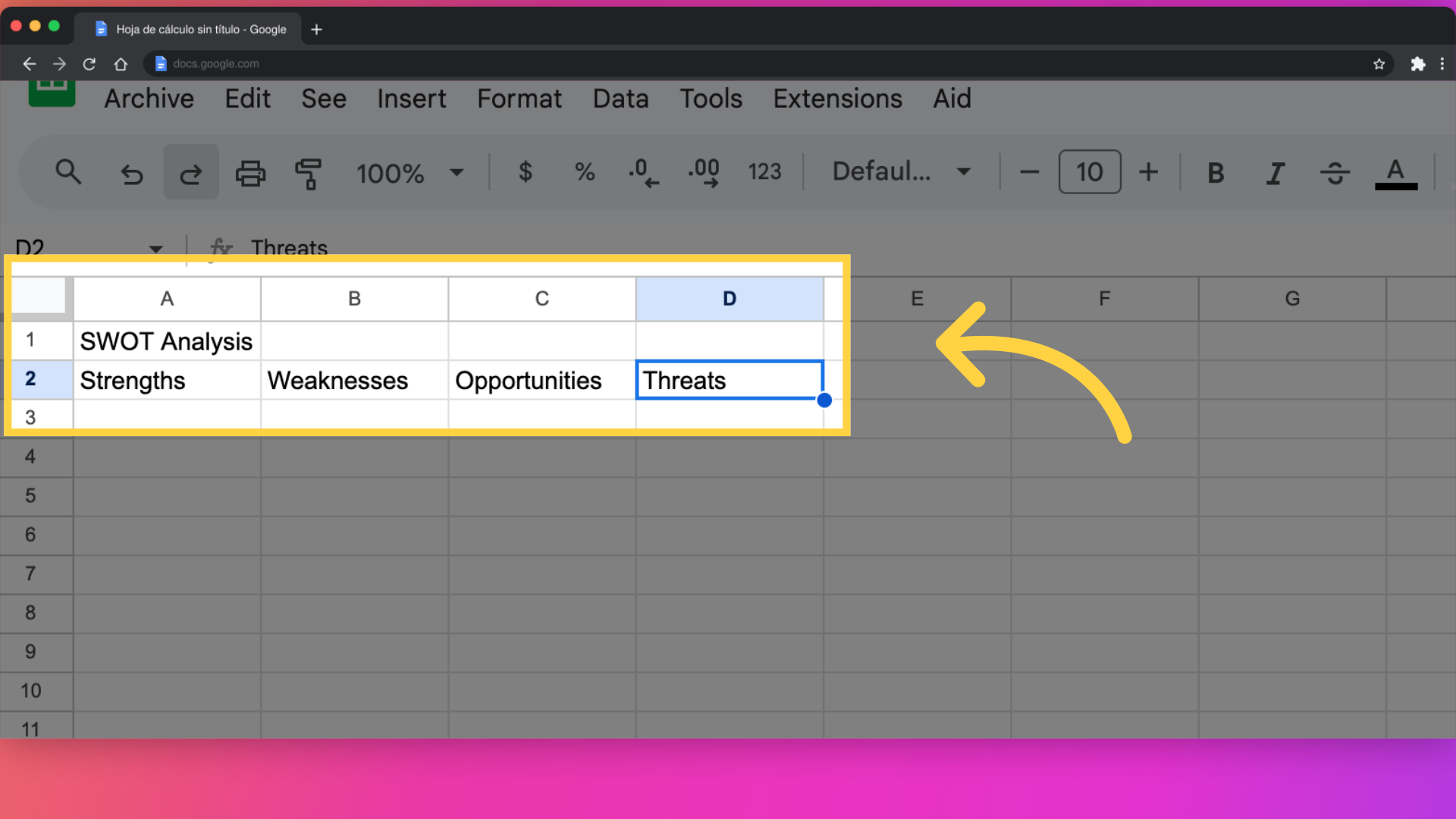Click the Search icon in toolbar
The image size is (1456, 819).
click(67, 171)
